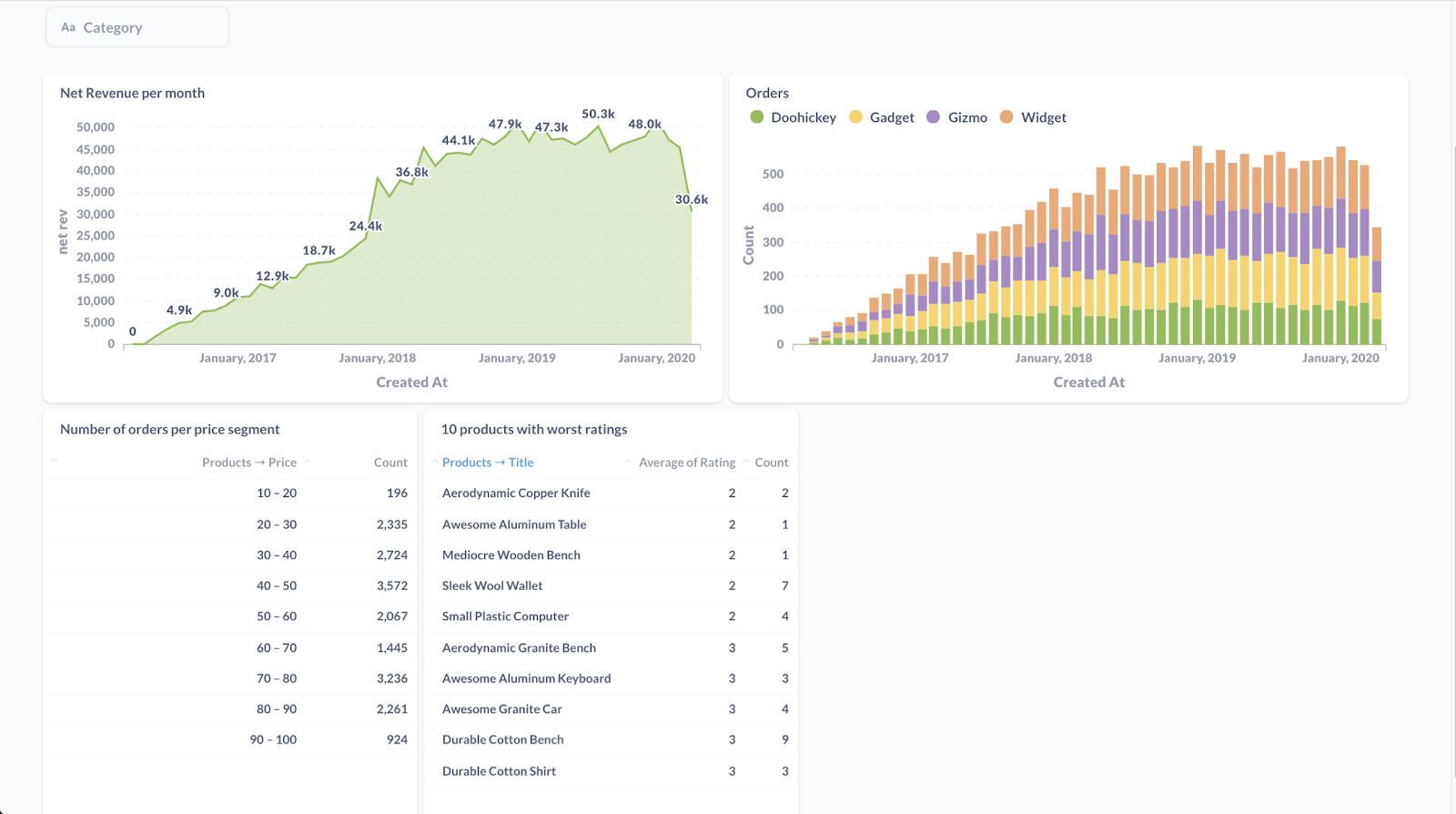Open the Net Revenue per month card title

click(x=132, y=93)
